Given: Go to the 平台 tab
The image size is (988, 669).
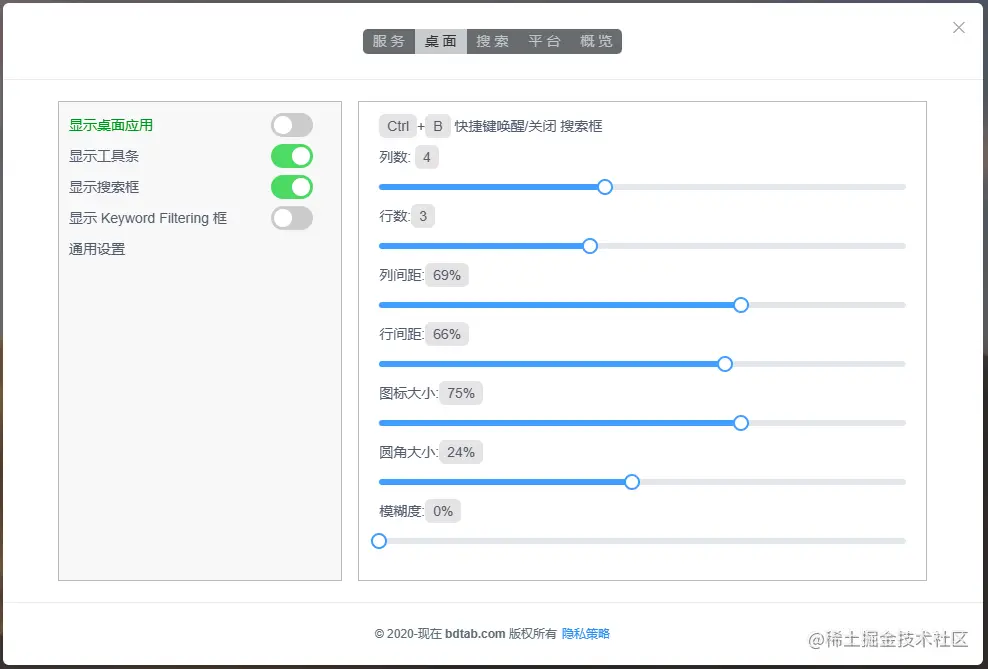Looking at the screenshot, I should tap(545, 41).
